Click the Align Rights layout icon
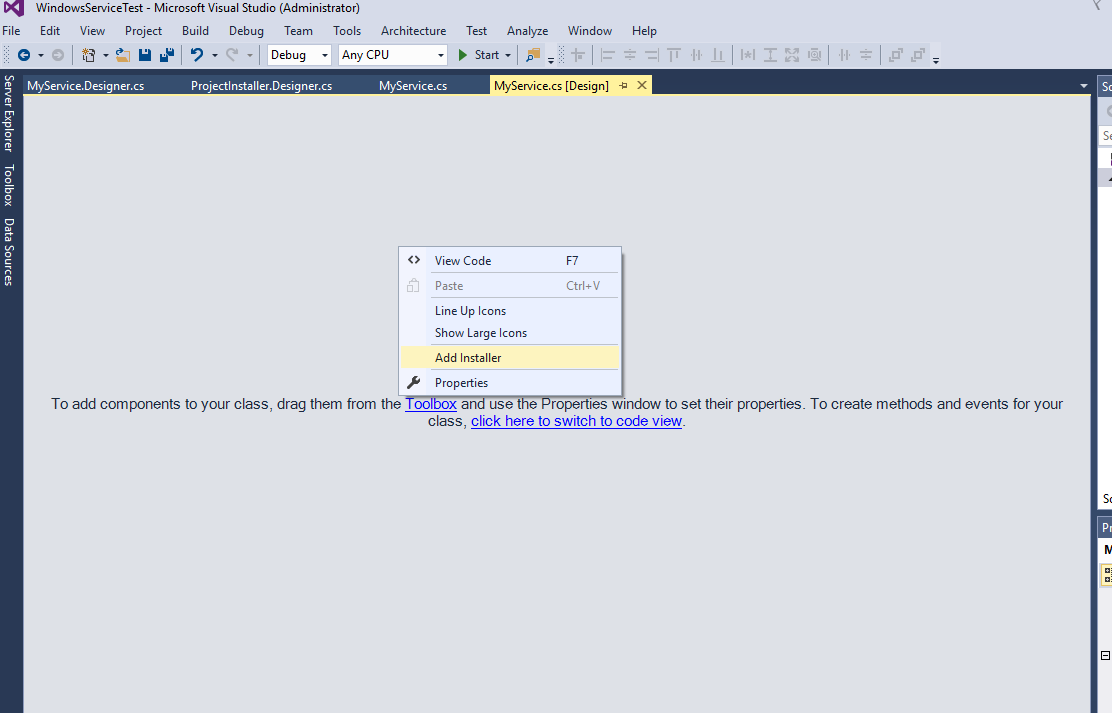This screenshot has height=717, width=1119. [x=652, y=55]
